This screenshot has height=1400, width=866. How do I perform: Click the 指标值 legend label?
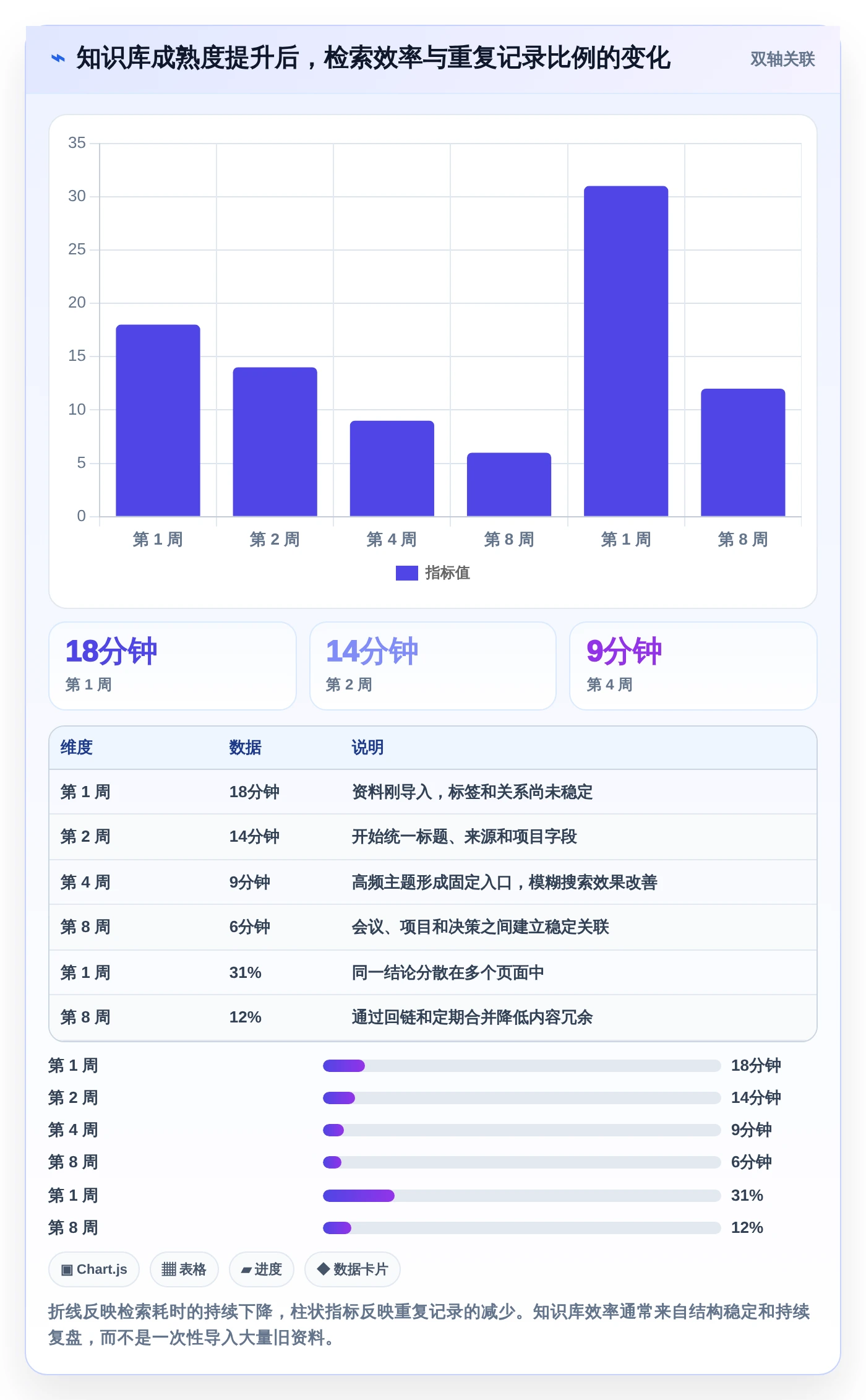click(x=447, y=573)
